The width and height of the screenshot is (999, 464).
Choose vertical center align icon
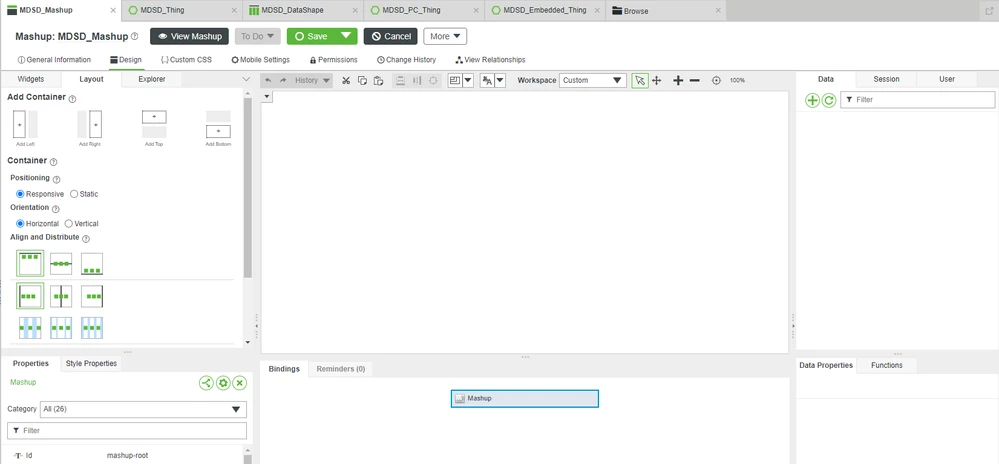61,263
